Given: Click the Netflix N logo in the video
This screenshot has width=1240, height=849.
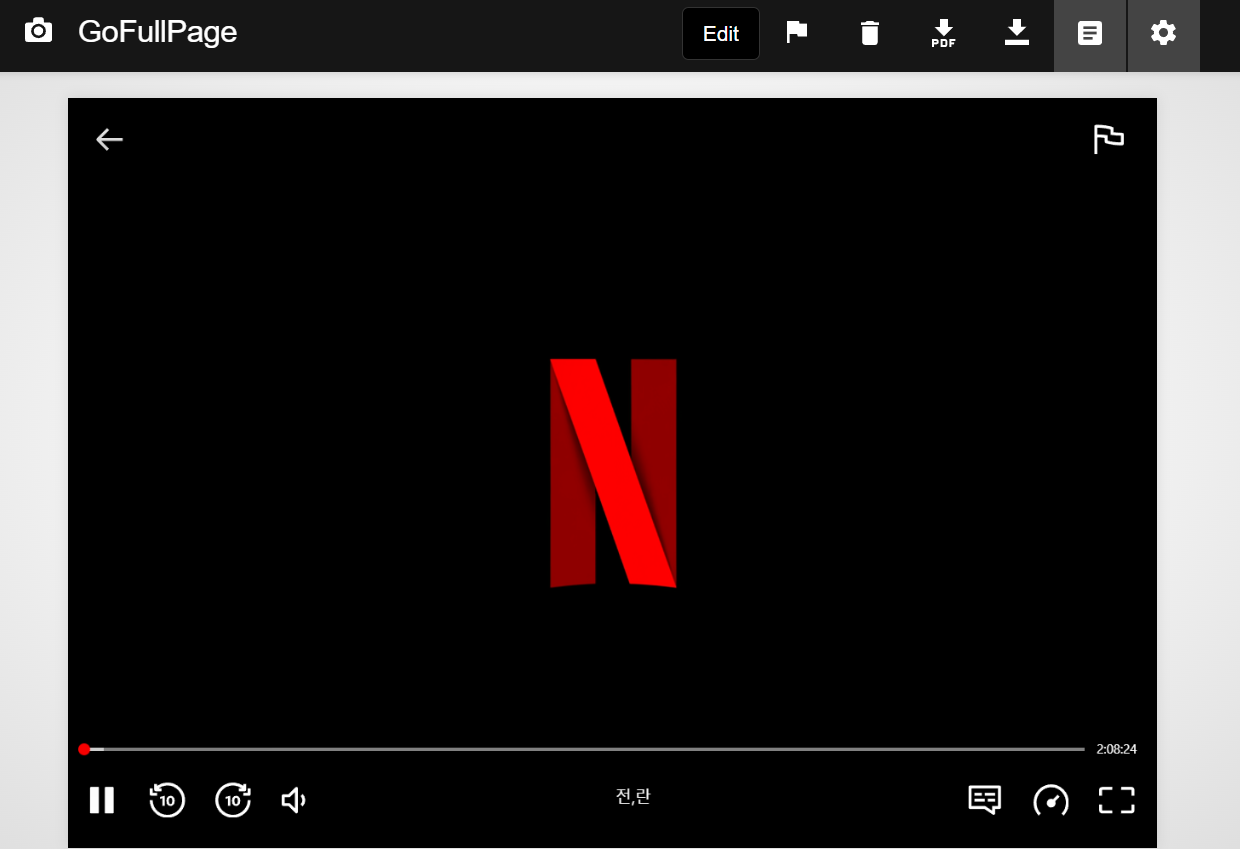Looking at the screenshot, I should tap(613, 473).
